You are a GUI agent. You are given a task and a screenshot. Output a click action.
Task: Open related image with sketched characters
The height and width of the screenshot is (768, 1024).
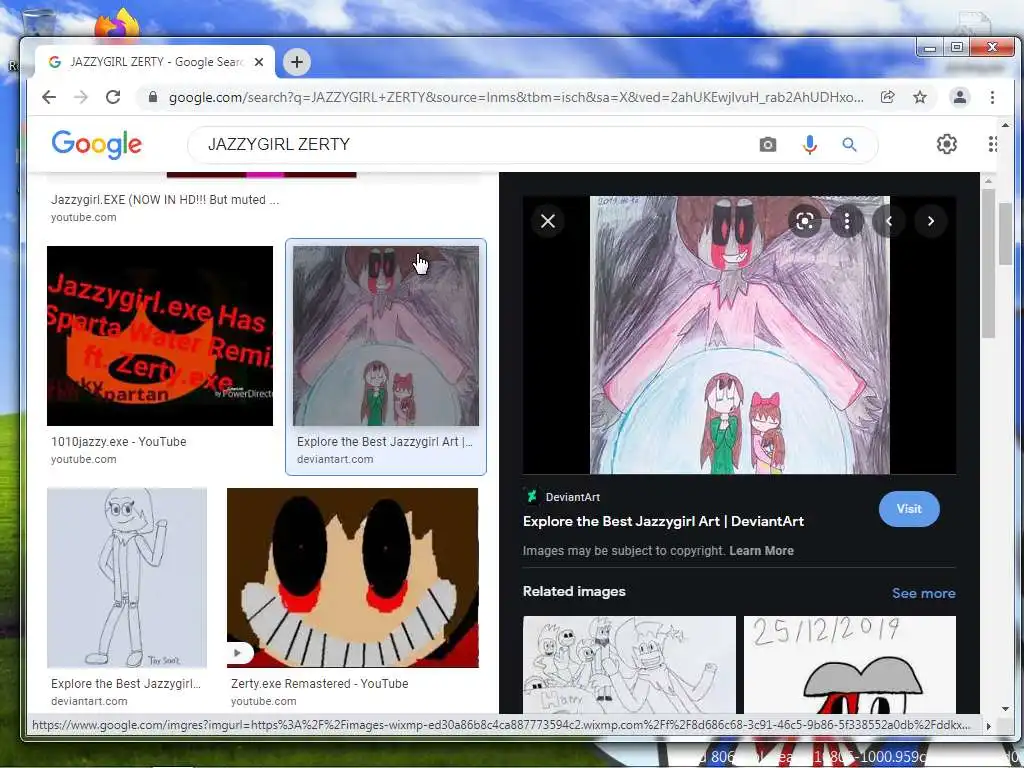629,665
